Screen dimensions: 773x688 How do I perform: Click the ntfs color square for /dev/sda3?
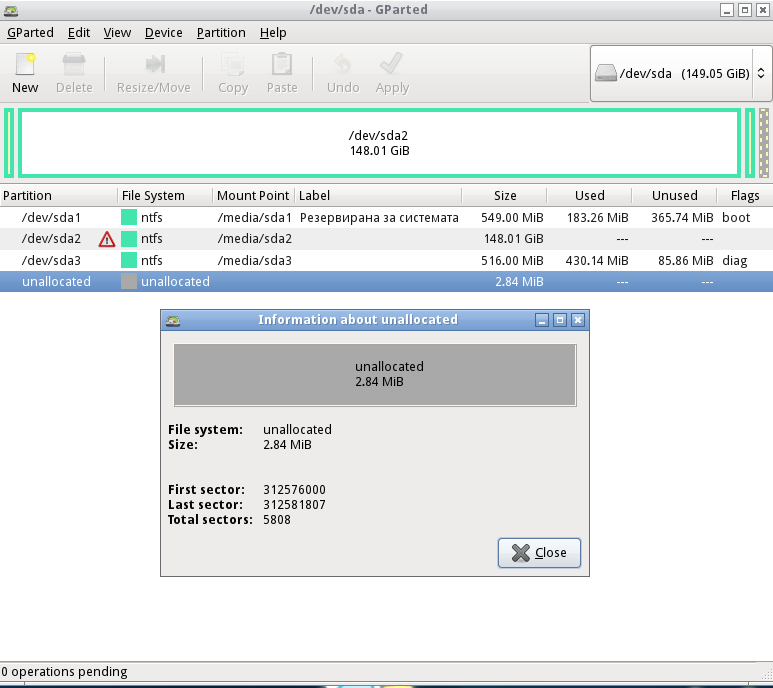[x=129, y=260]
